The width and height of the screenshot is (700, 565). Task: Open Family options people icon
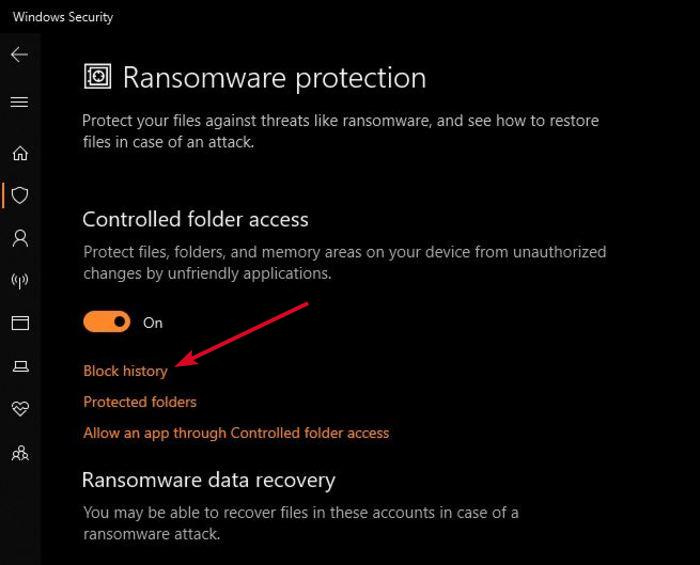click(20, 453)
